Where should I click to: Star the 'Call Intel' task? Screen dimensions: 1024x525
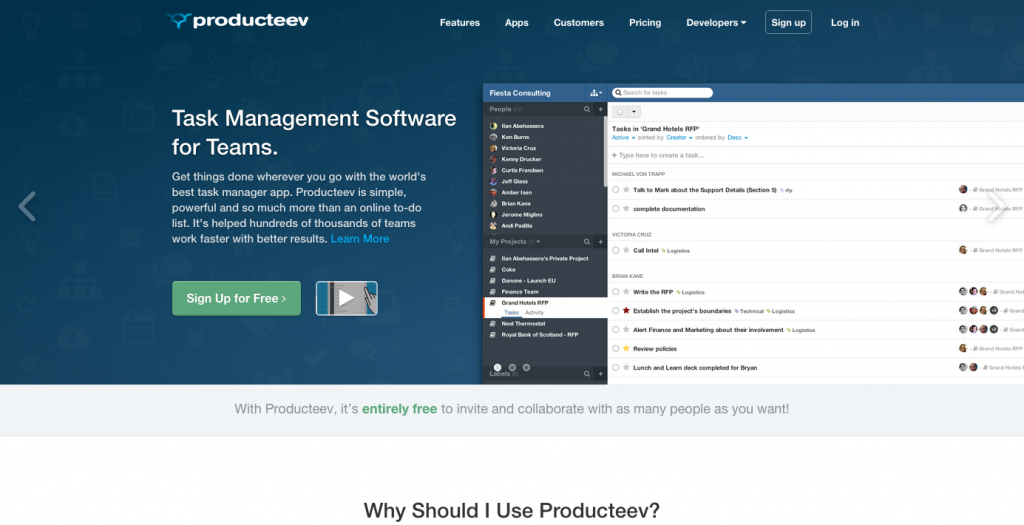pyautogui.click(x=626, y=250)
